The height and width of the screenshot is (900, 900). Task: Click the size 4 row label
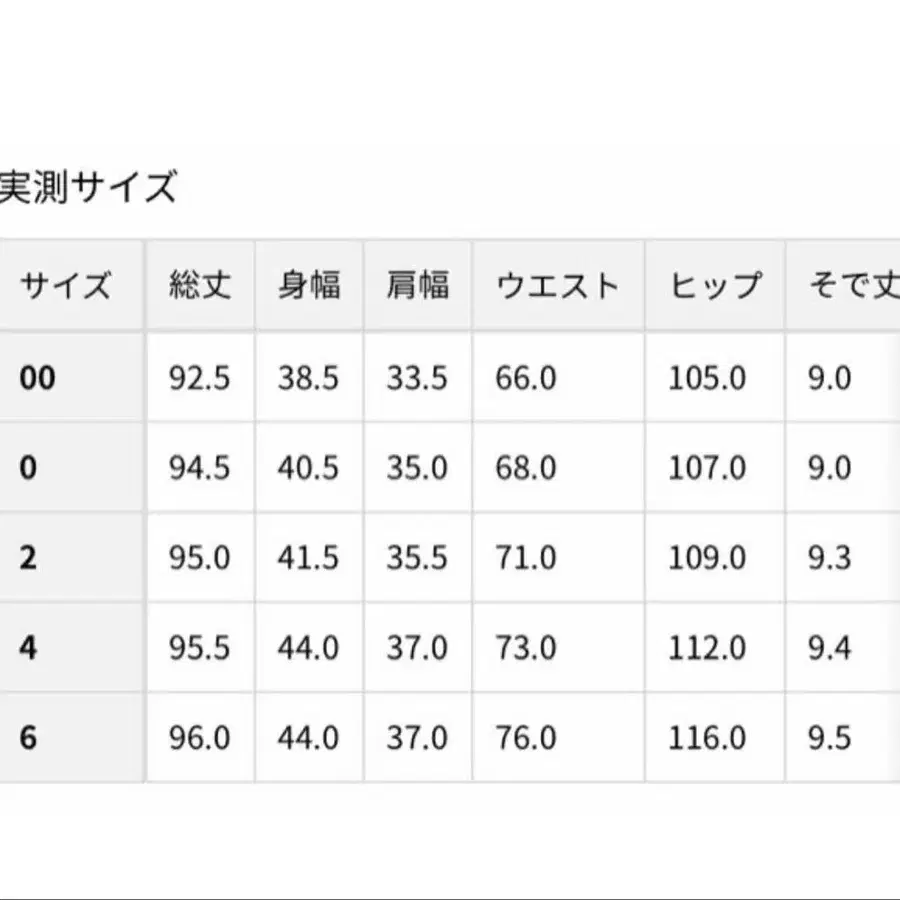[x=28, y=648]
